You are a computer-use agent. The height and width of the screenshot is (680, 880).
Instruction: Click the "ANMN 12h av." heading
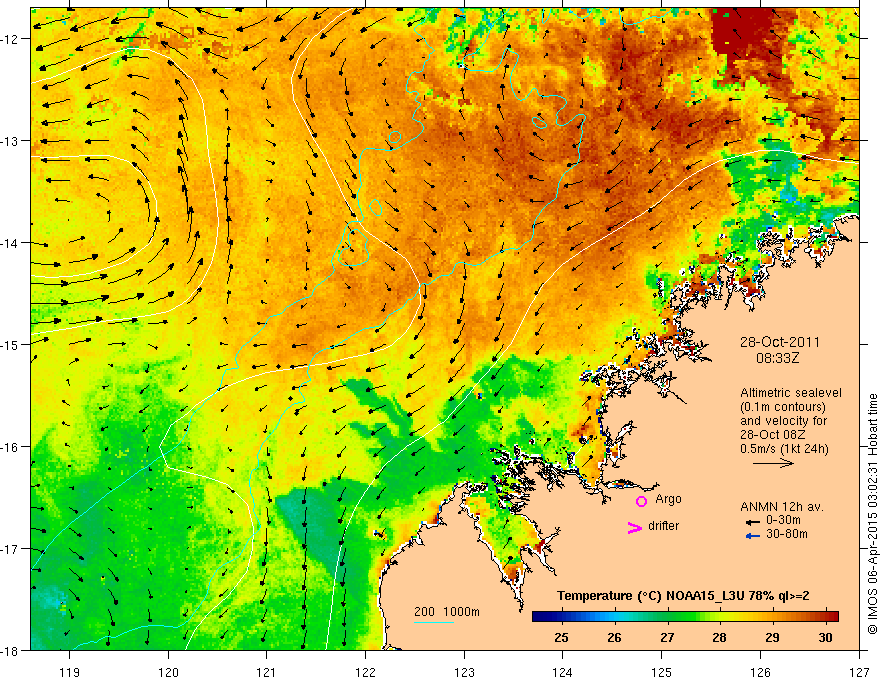(782, 507)
